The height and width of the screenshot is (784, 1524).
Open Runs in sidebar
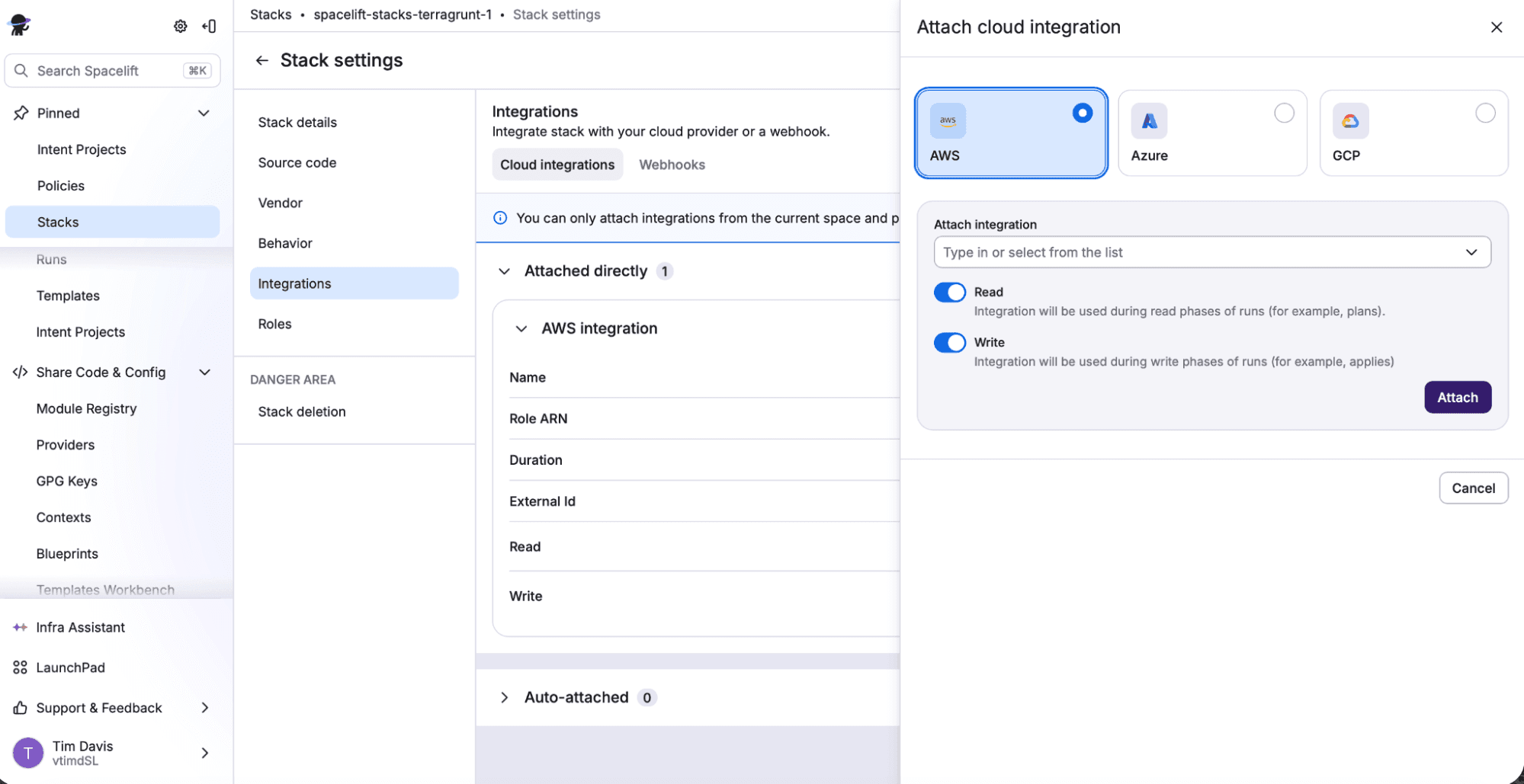point(51,259)
